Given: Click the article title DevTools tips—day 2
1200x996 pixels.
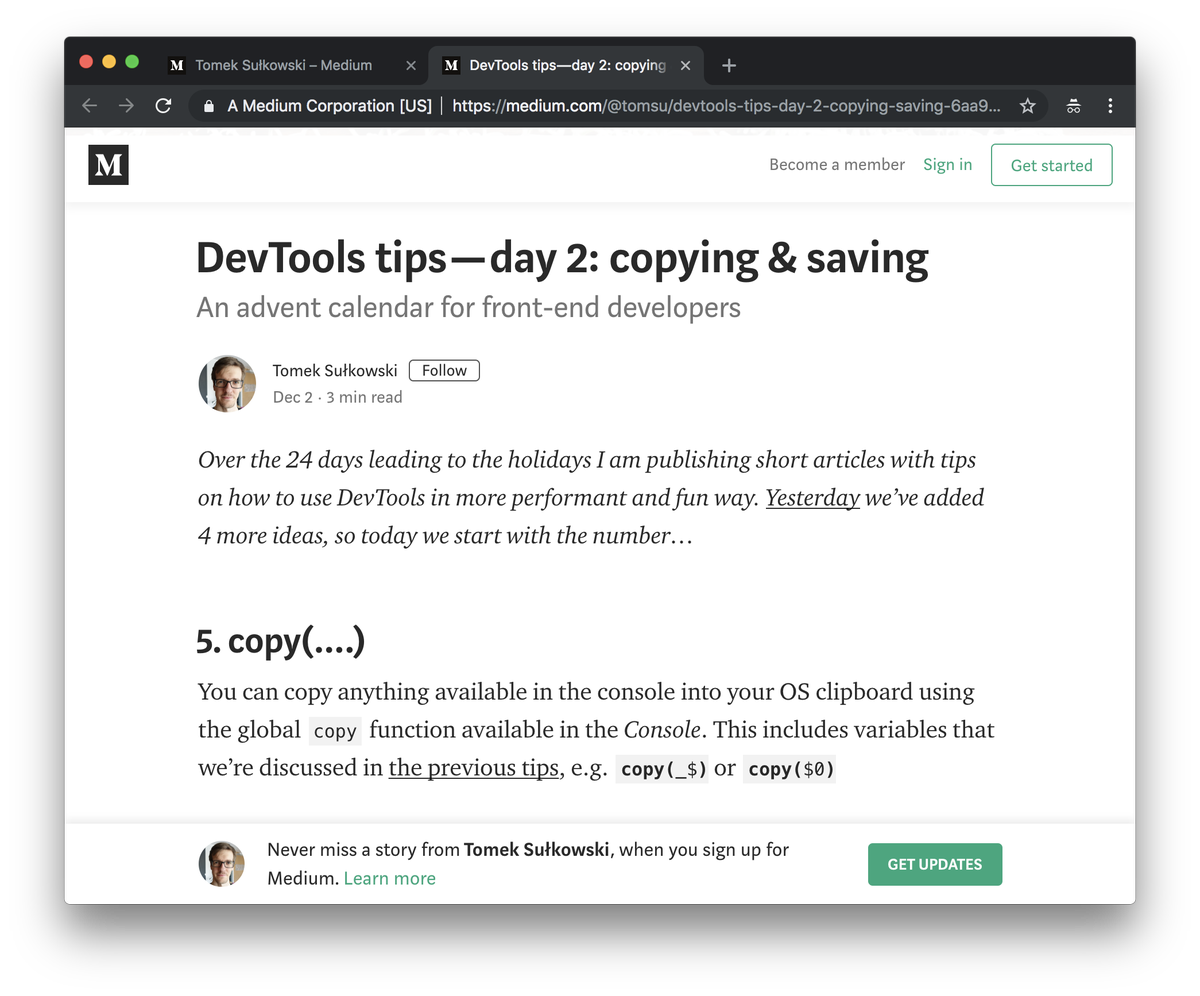Looking at the screenshot, I should [x=562, y=258].
